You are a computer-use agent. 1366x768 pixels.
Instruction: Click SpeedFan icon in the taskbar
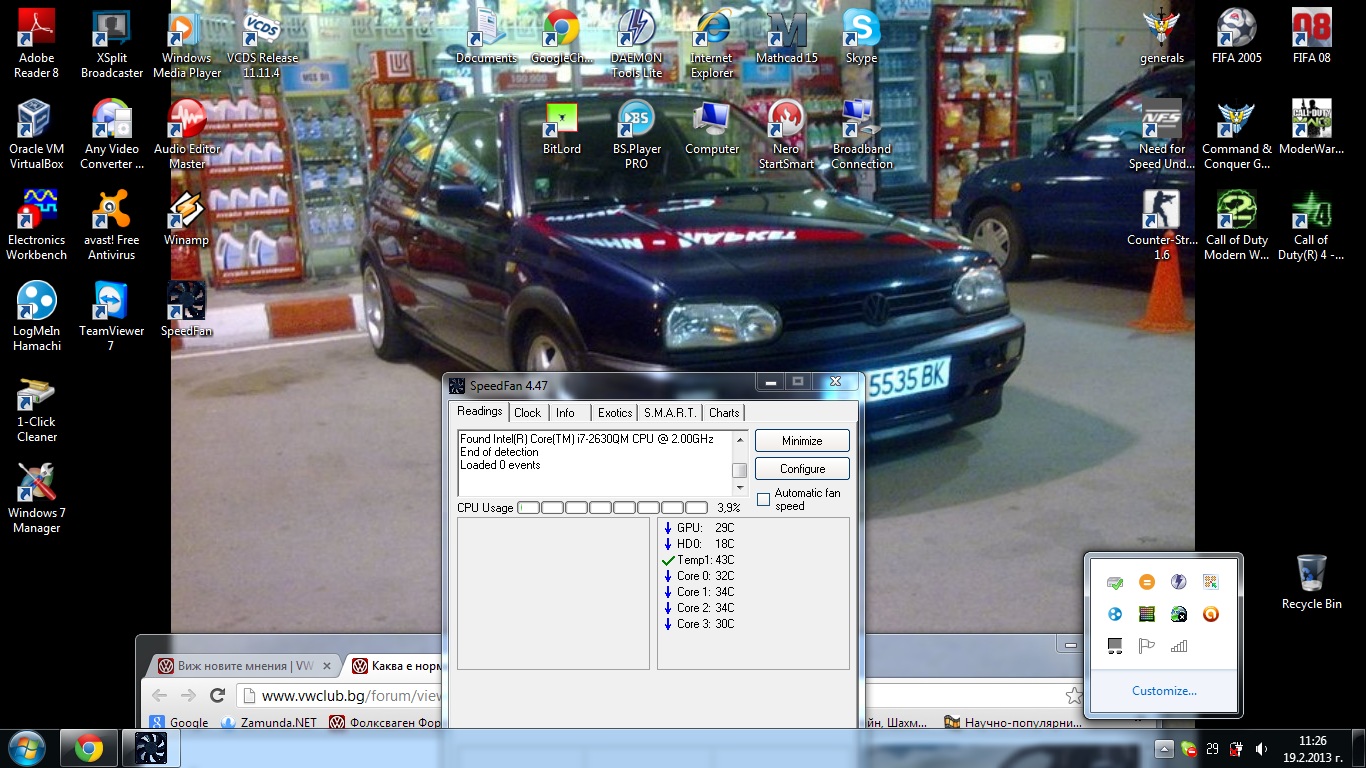[x=151, y=748]
